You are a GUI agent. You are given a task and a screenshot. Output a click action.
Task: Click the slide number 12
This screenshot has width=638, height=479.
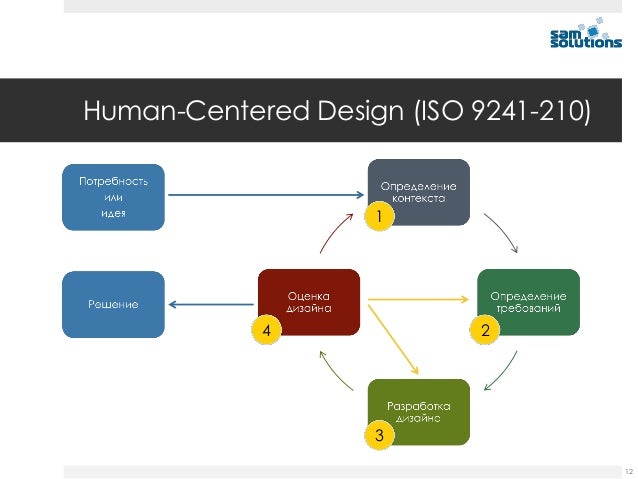pyautogui.click(x=629, y=471)
